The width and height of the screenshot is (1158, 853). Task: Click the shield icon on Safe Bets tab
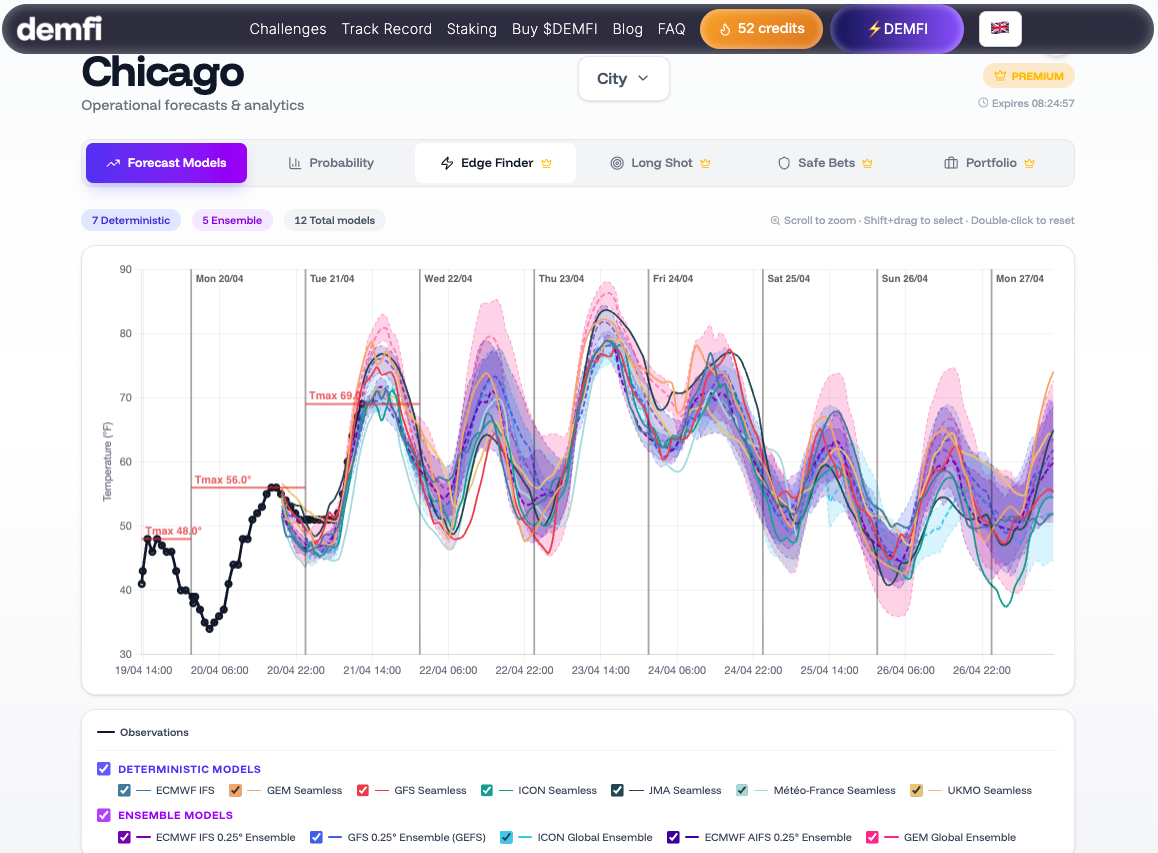784,163
